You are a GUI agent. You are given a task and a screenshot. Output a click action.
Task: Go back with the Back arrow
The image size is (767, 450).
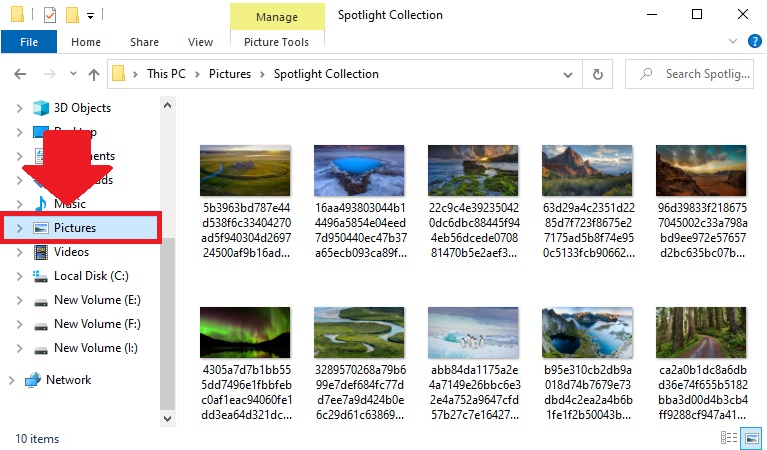20,74
